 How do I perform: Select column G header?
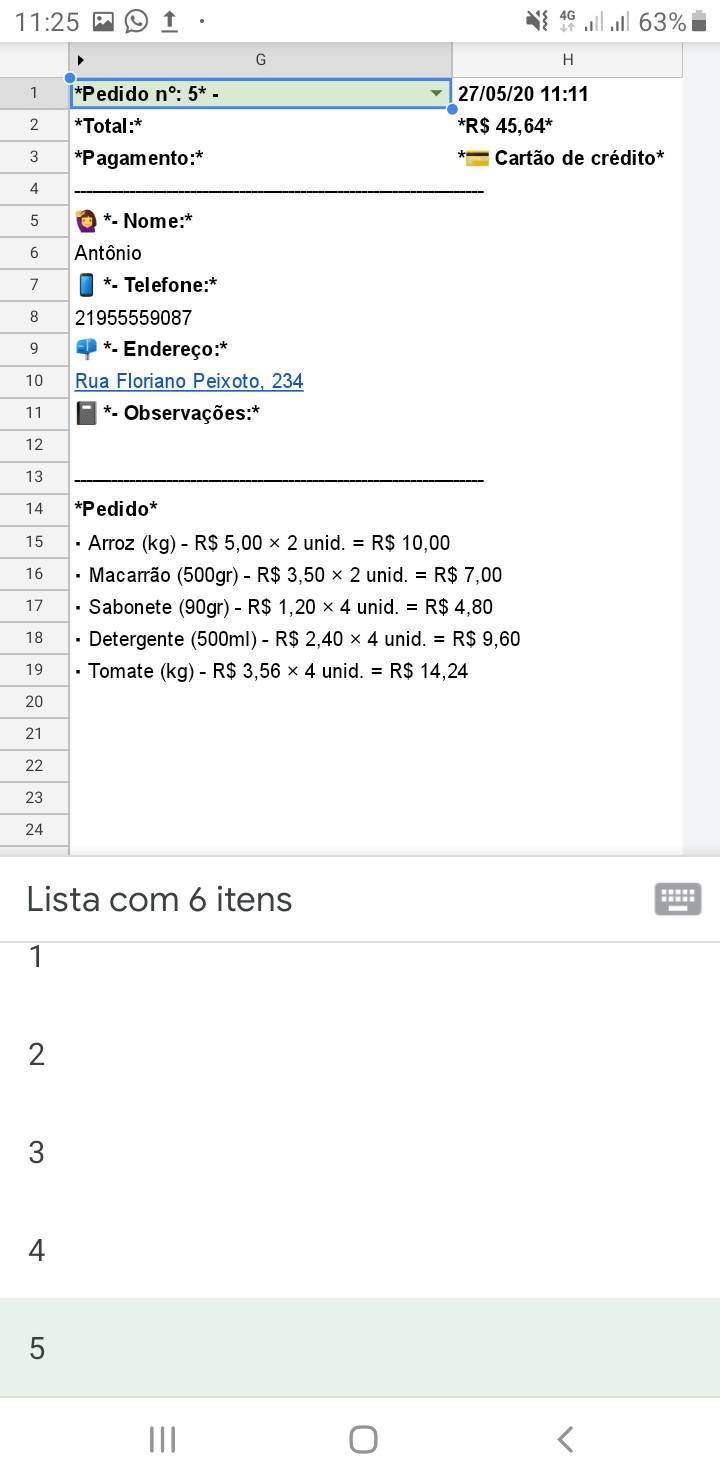click(260, 60)
